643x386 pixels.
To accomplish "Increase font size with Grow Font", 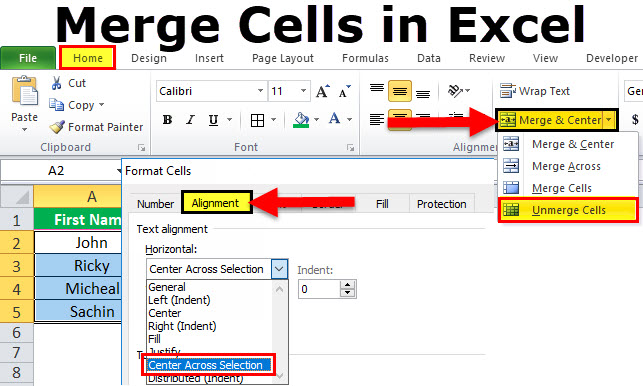I will 322,91.
